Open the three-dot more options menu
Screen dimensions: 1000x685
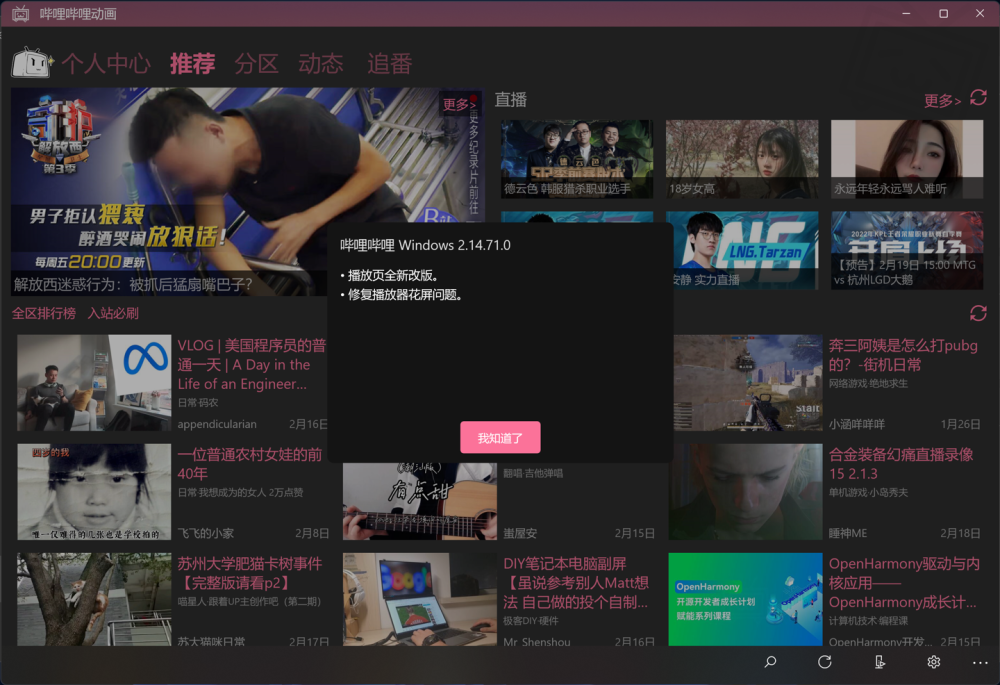point(980,663)
